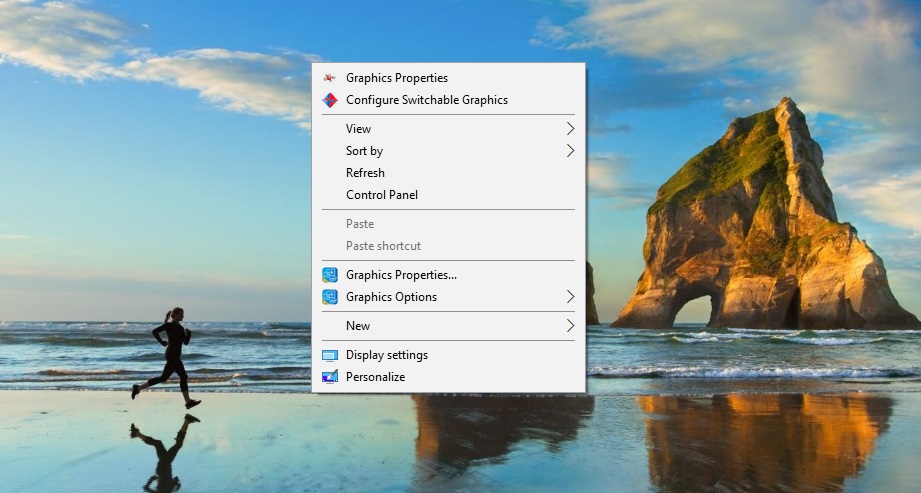
Task: Open Graphics Properties... with ellipsis
Action: coord(449,274)
